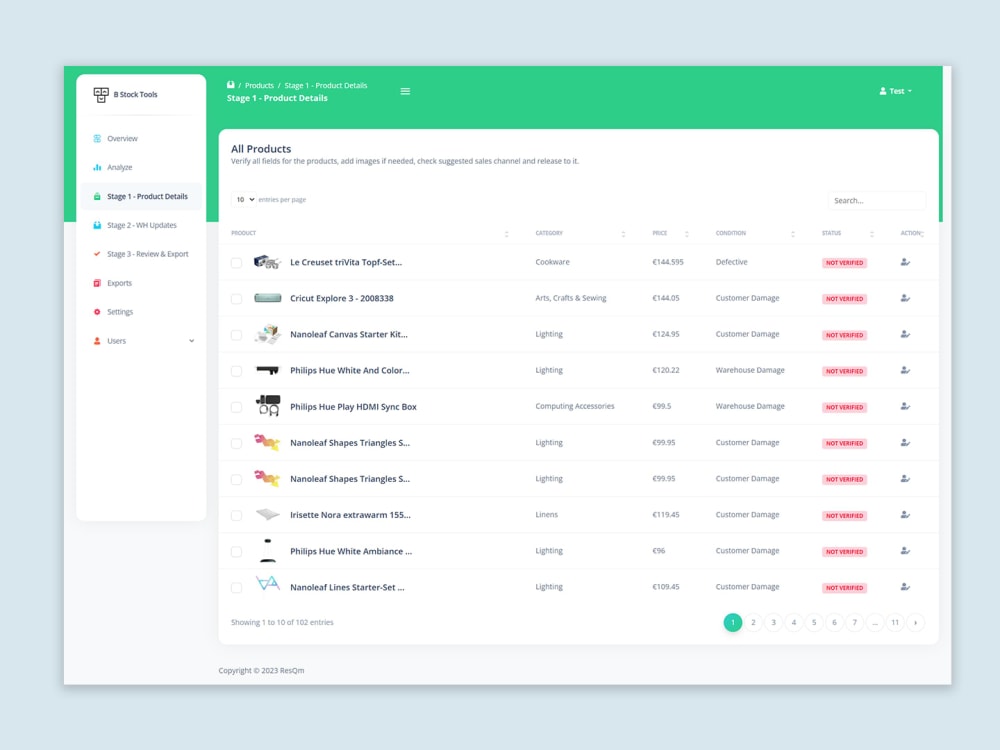The width and height of the screenshot is (1000, 750).
Task: Open the Products breadcrumb link
Action: (x=259, y=85)
